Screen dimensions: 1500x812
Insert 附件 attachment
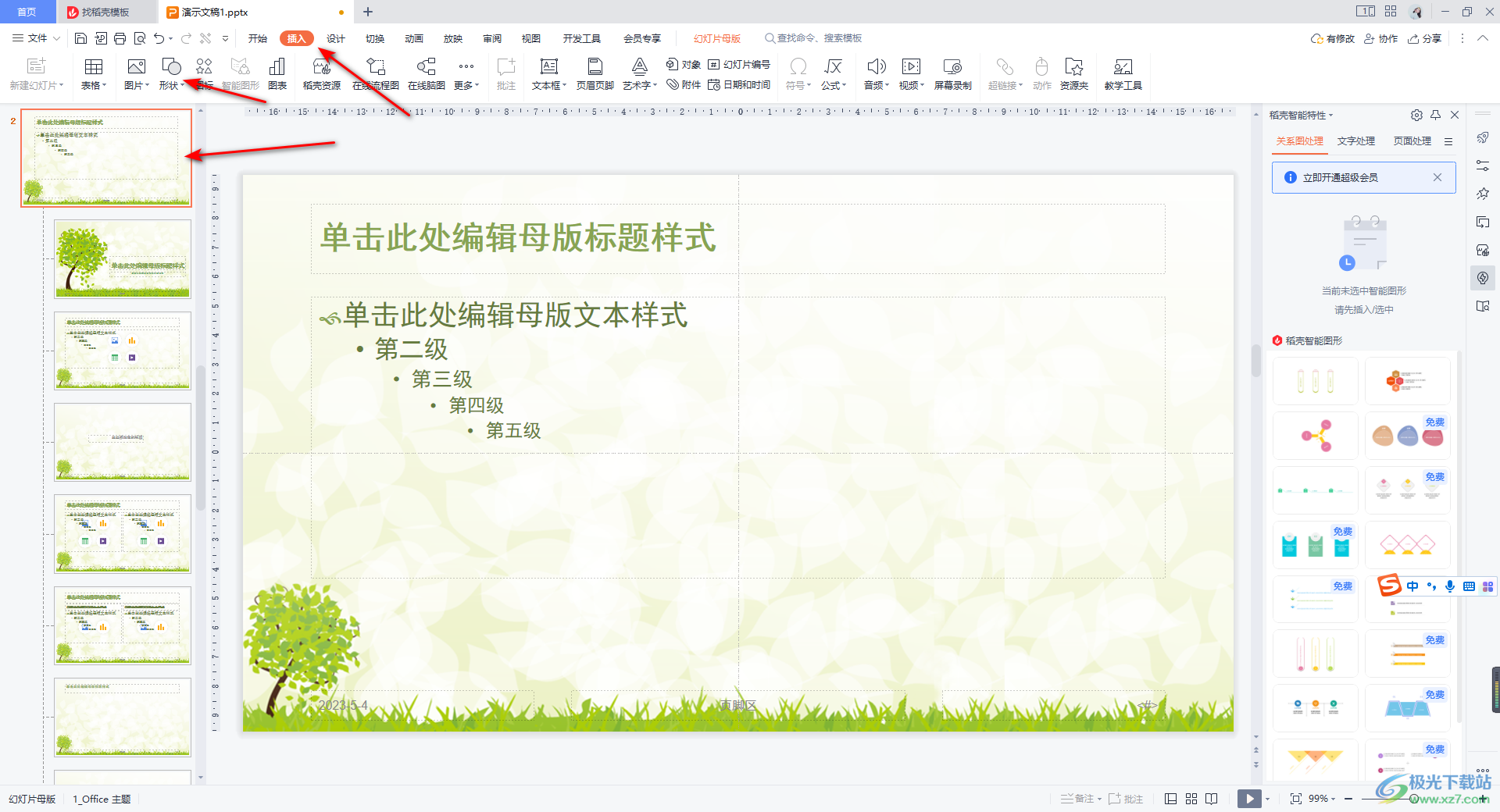click(x=684, y=84)
